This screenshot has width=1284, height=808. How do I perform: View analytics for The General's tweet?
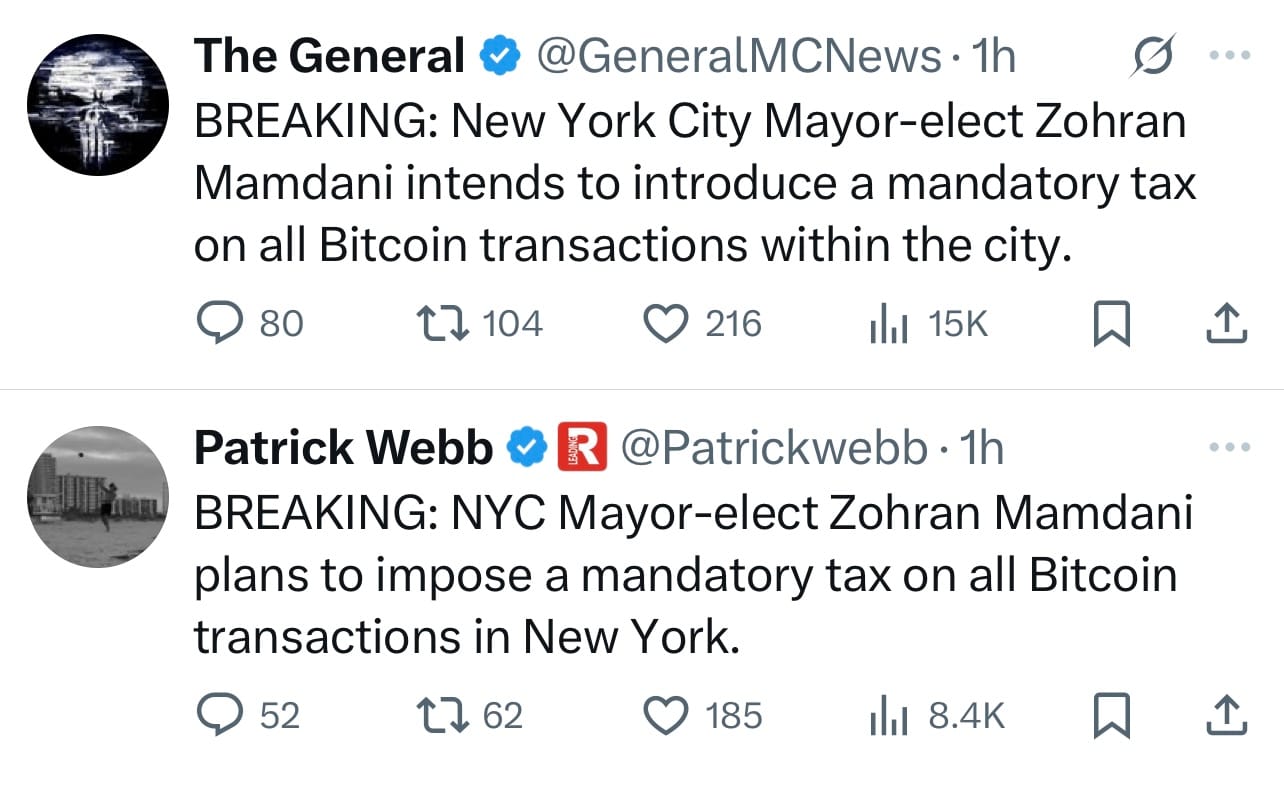886,324
